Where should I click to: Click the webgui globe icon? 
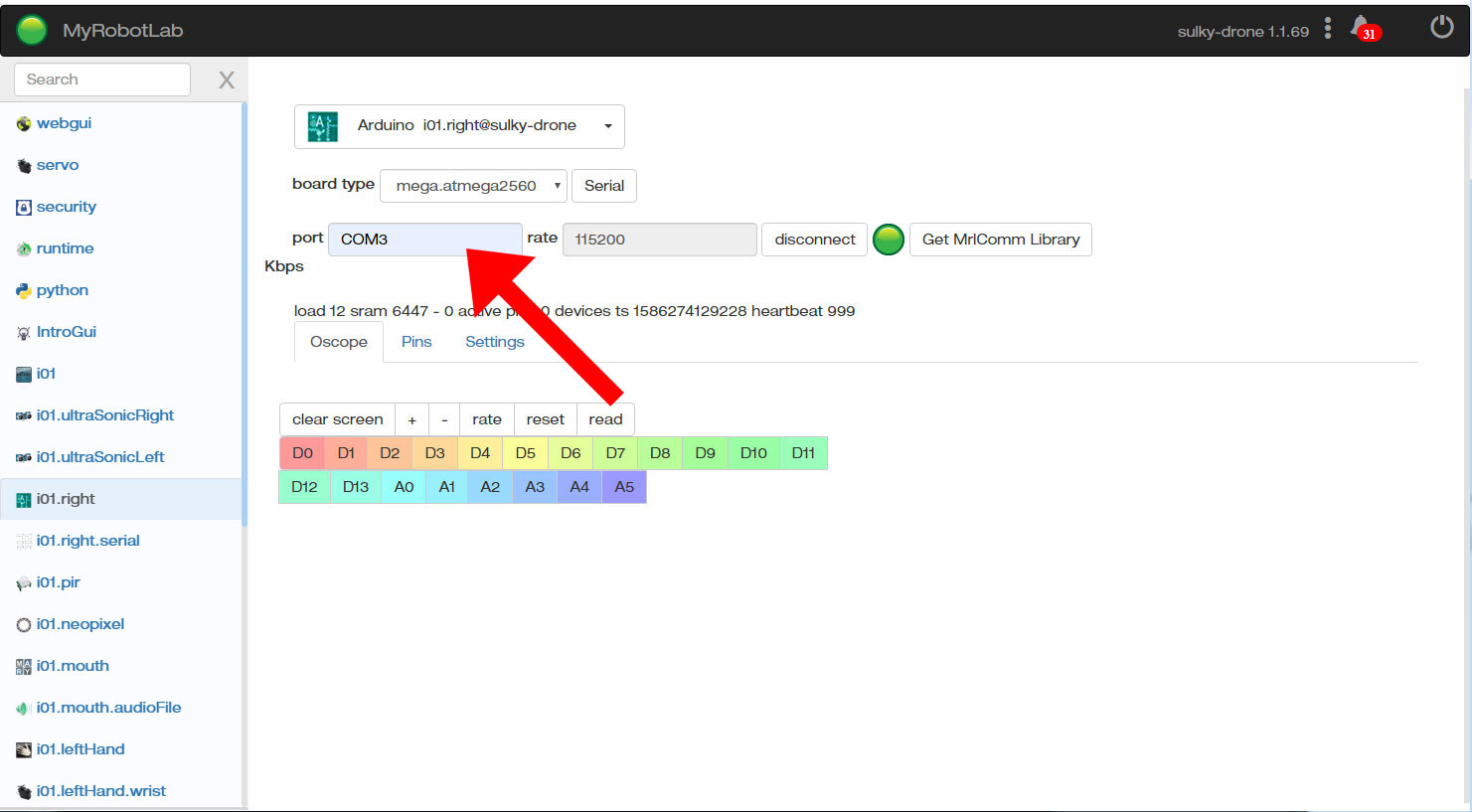click(24, 124)
